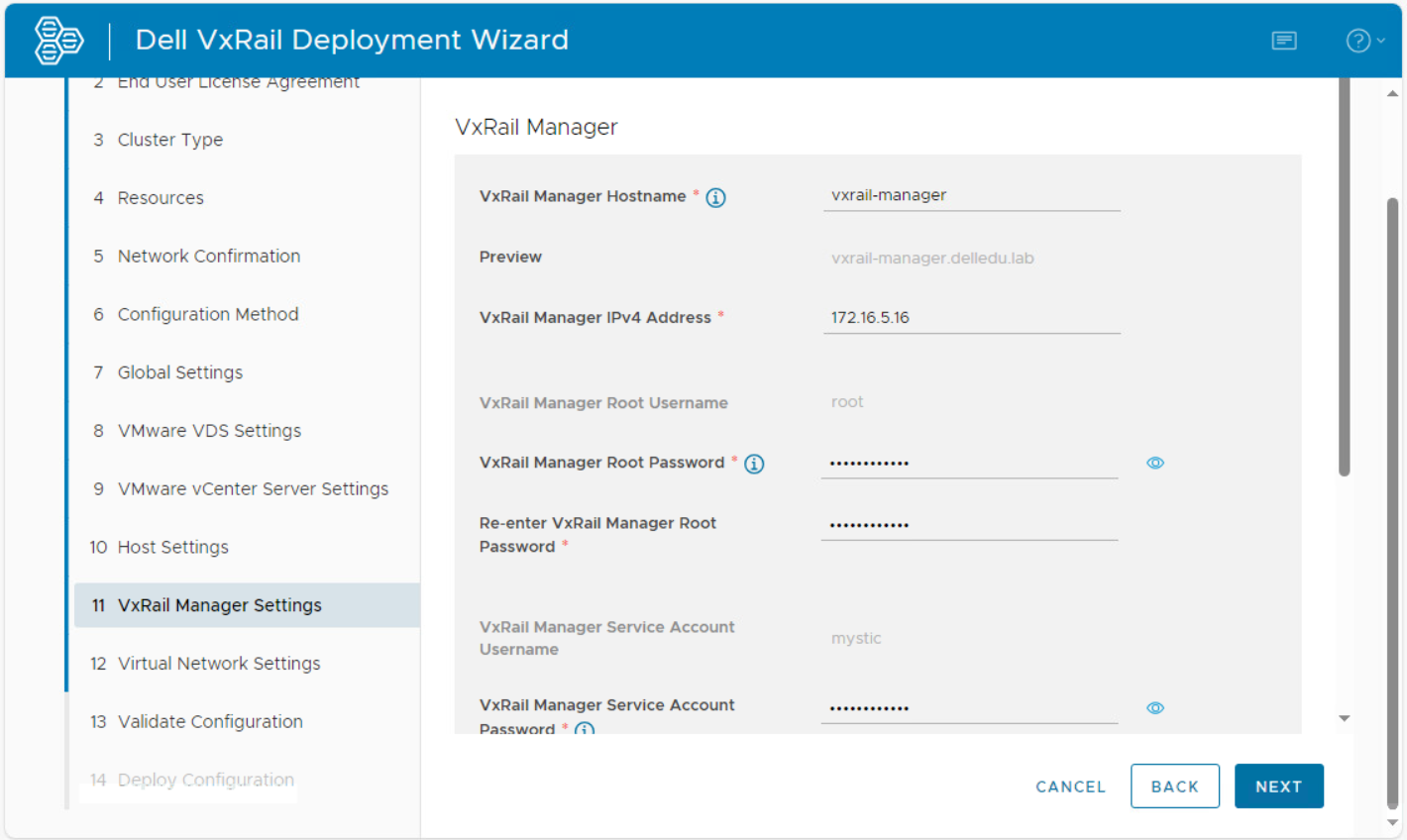Click info icon next to VxRail Manager Root Password
1407x840 pixels.
(x=753, y=463)
